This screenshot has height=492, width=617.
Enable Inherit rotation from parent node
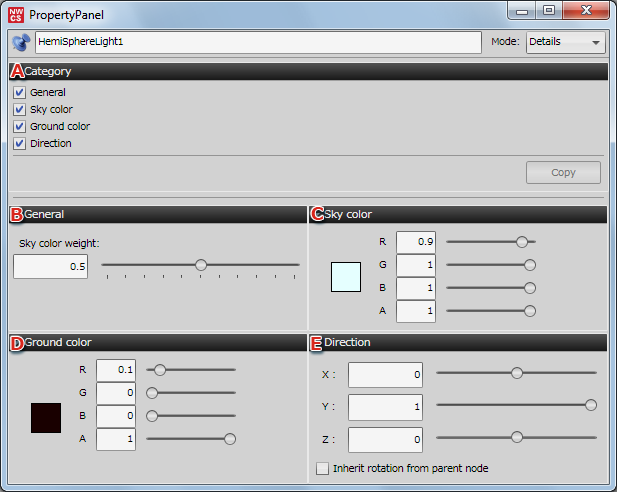[x=322, y=468]
